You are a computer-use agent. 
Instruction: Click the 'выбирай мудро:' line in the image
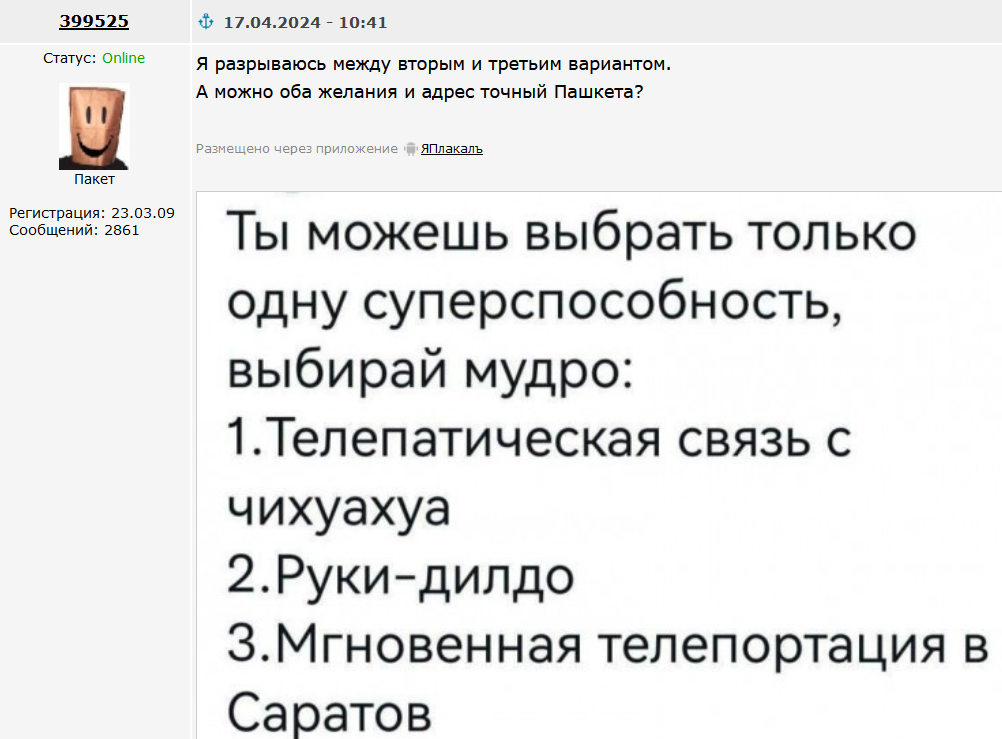click(x=430, y=371)
